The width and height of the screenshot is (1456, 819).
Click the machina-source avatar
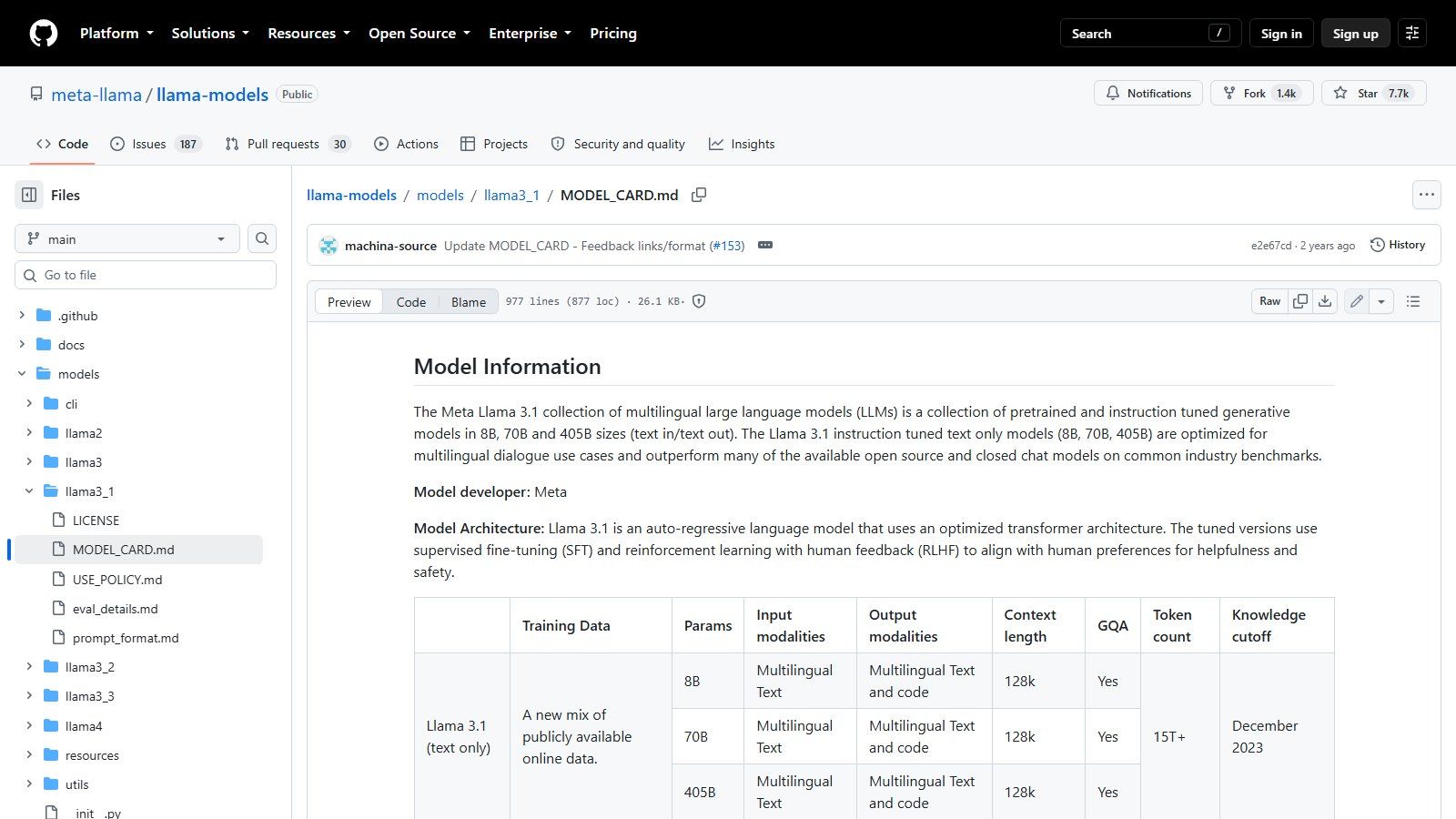329,246
